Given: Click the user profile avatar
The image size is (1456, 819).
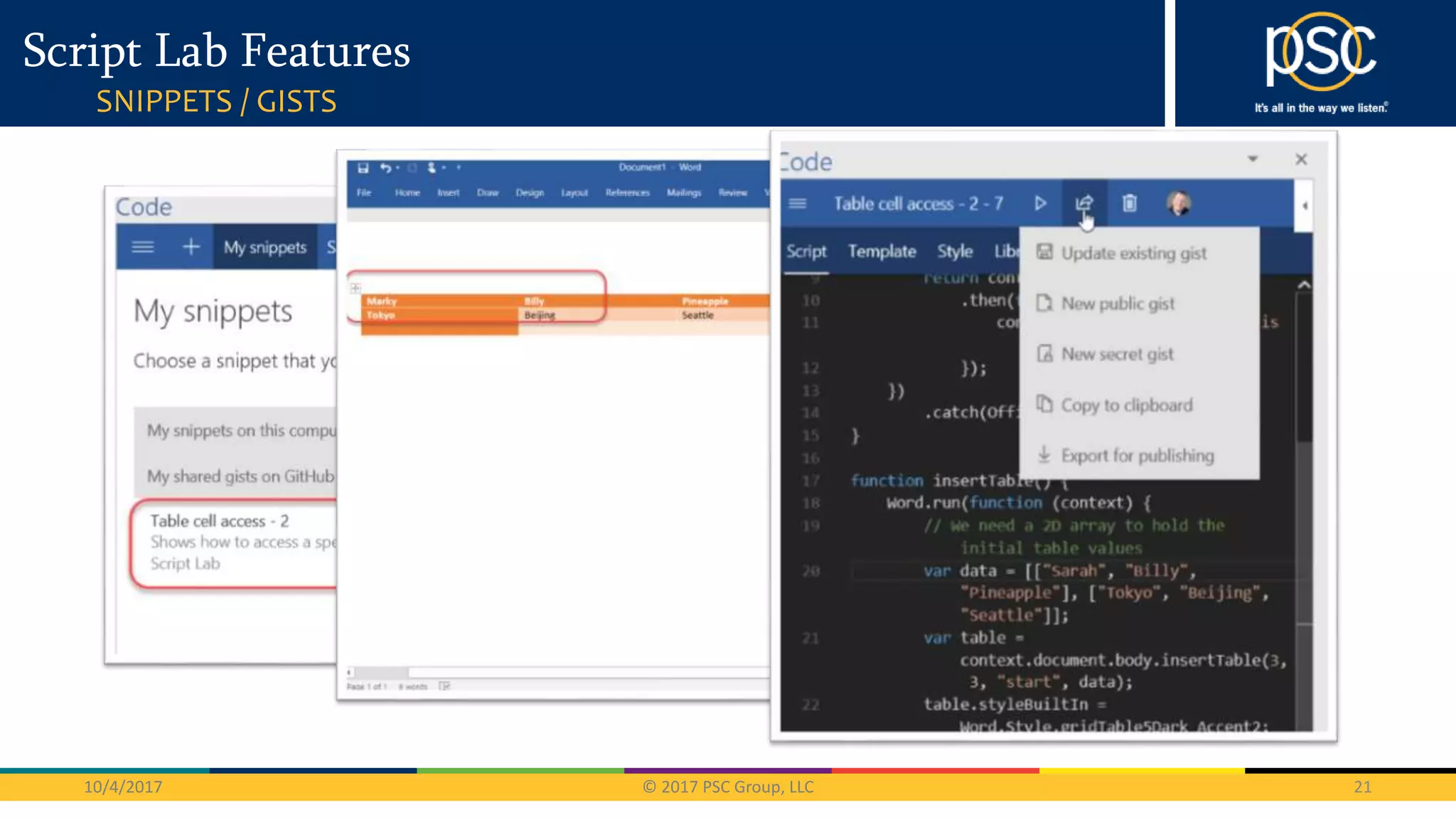Looking at the screenshot, I should point(1179,204).
